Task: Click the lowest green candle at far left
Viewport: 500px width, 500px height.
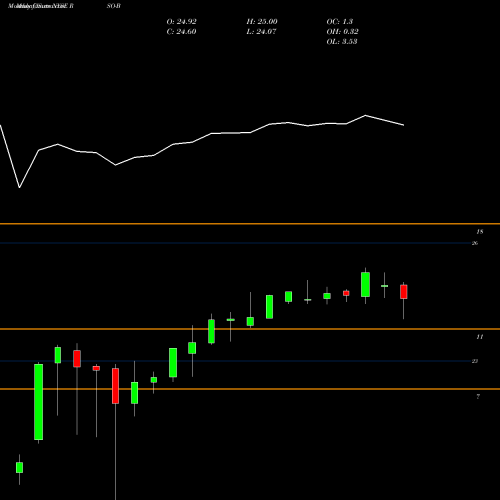Action: (x=19, y=467)
